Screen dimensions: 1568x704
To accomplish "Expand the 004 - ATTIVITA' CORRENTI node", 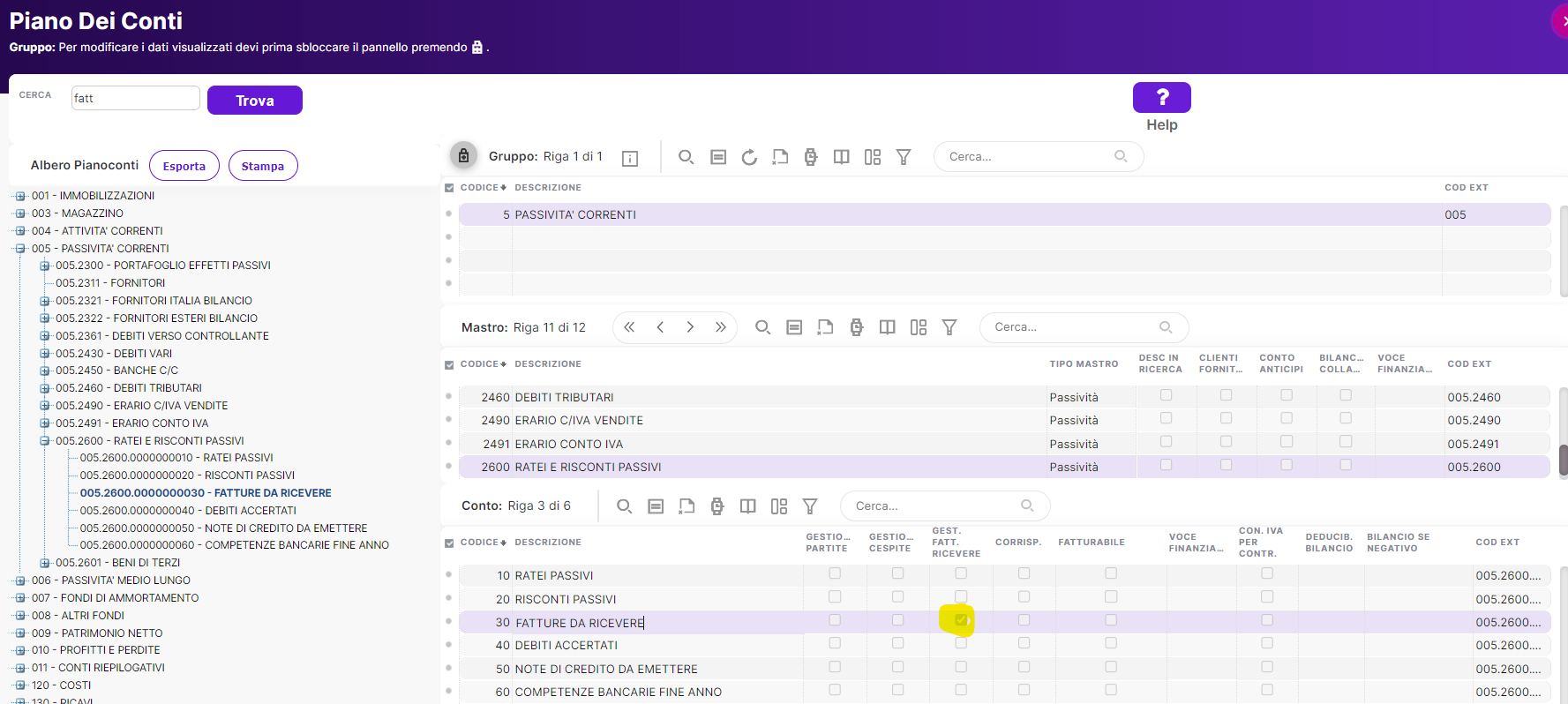I will [x=20, y=231].
